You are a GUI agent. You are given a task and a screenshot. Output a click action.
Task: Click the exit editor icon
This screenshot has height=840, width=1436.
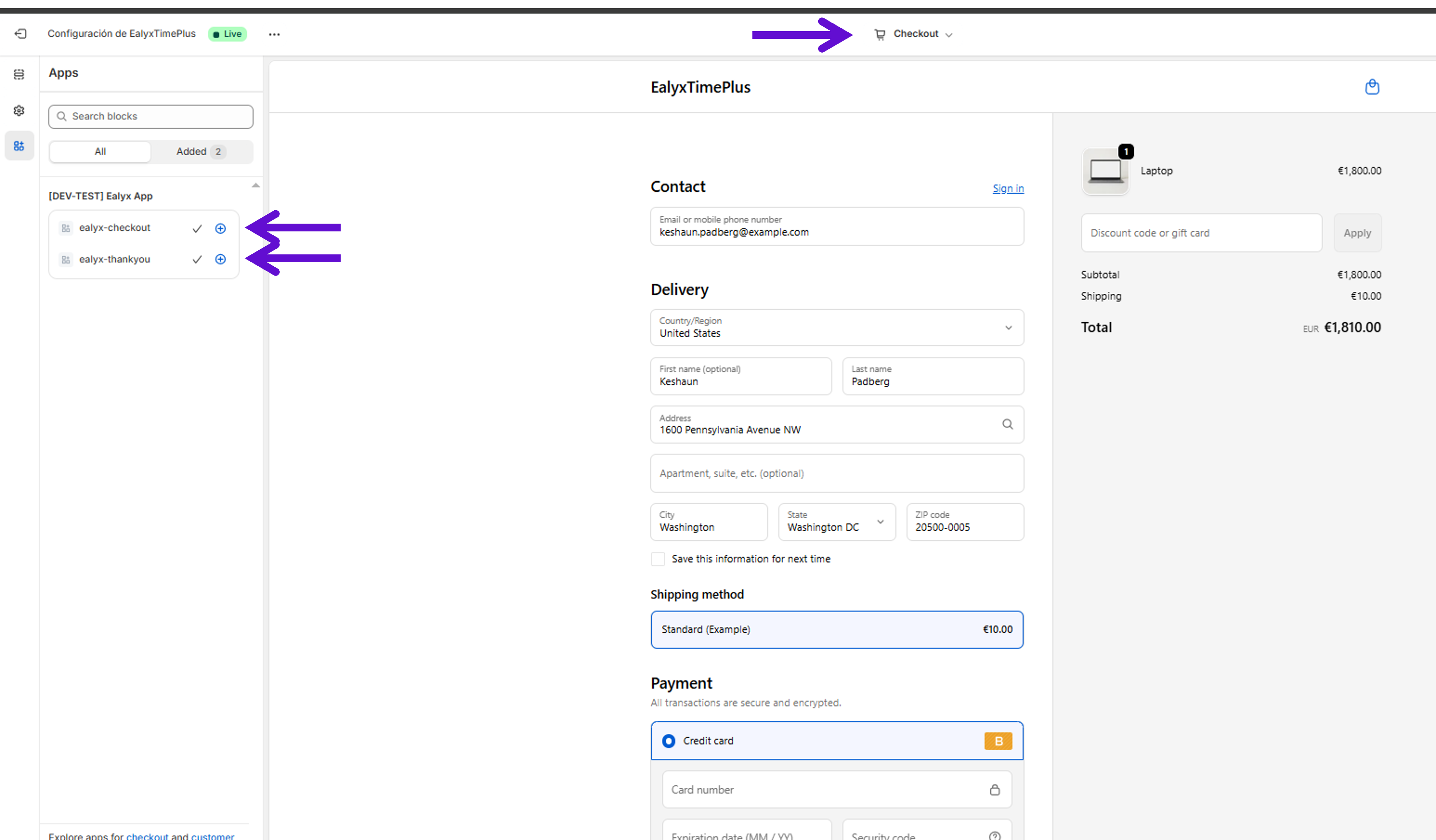pyautogui.click(x=20, y=34)
